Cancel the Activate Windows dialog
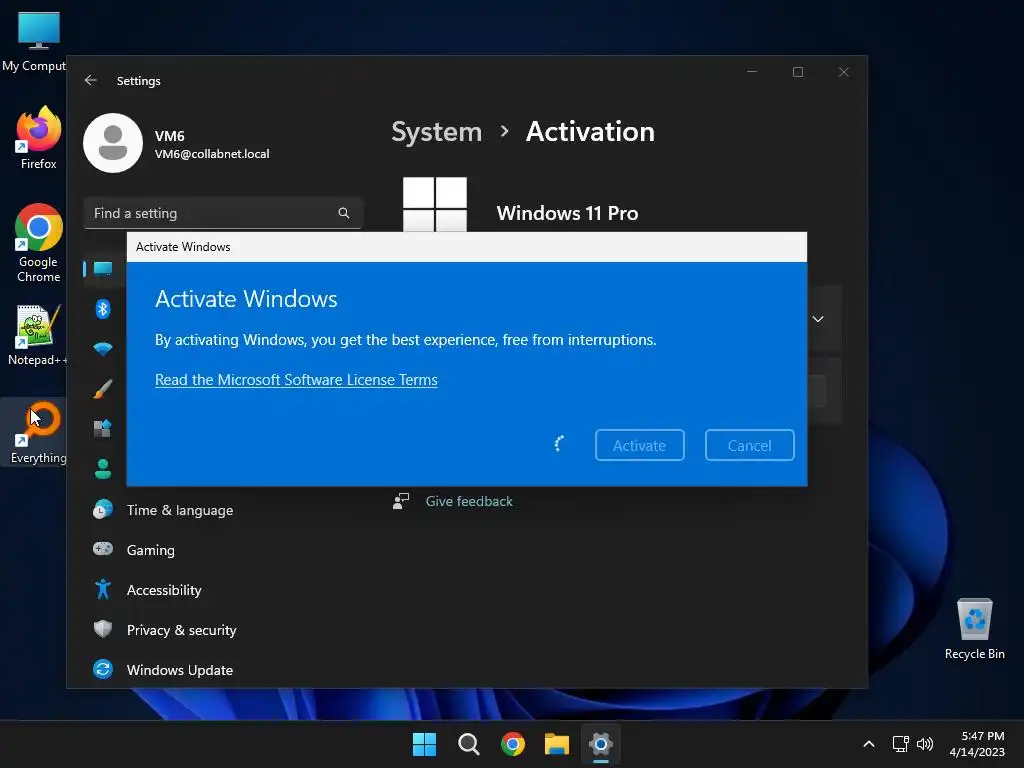1024x768 pixels. click(x=749, y=445)
